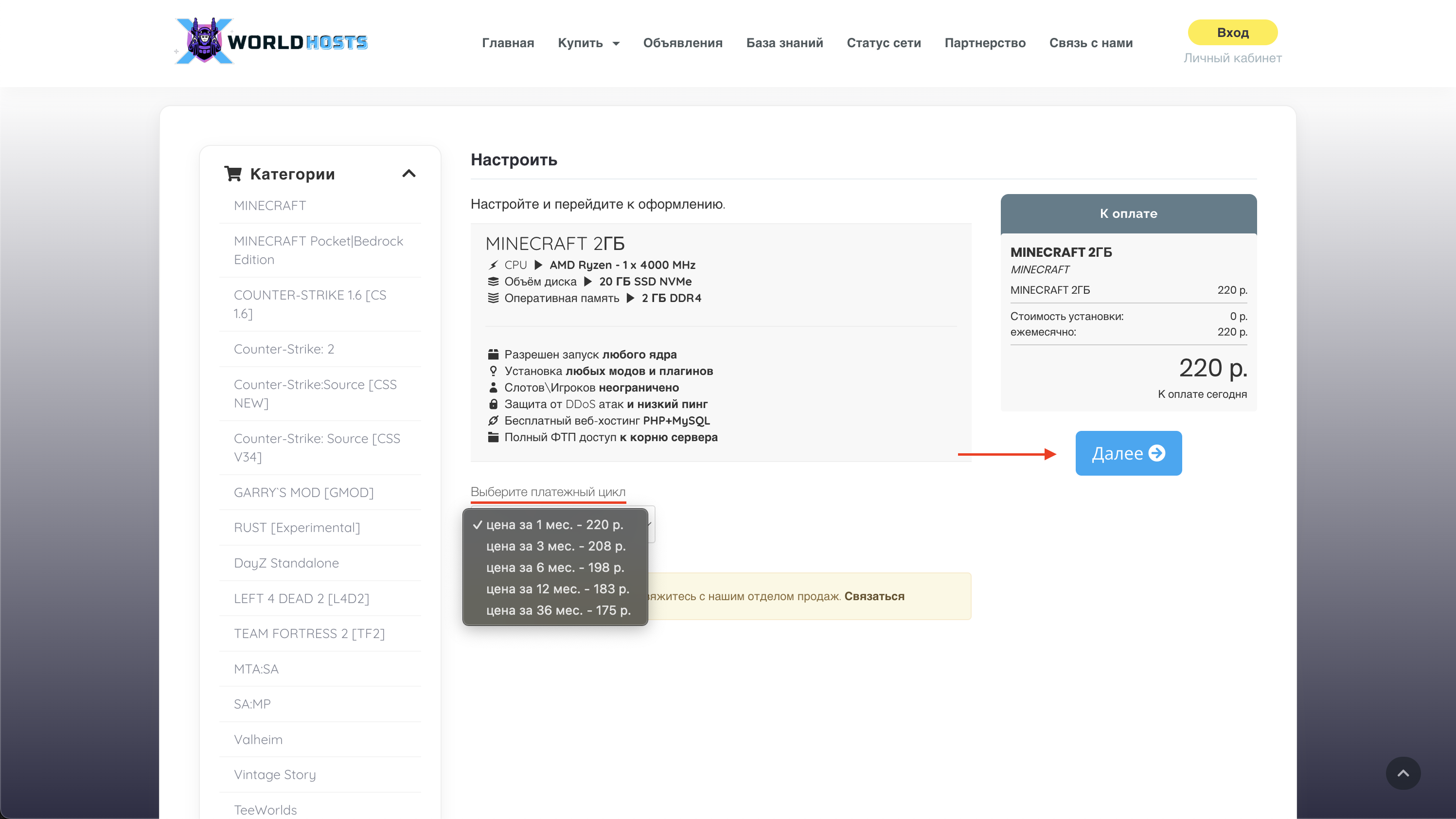Click the Объём диска stack icon
Image resolution: width=1456 pixels, height=819 pixels.
click(493, 282)
